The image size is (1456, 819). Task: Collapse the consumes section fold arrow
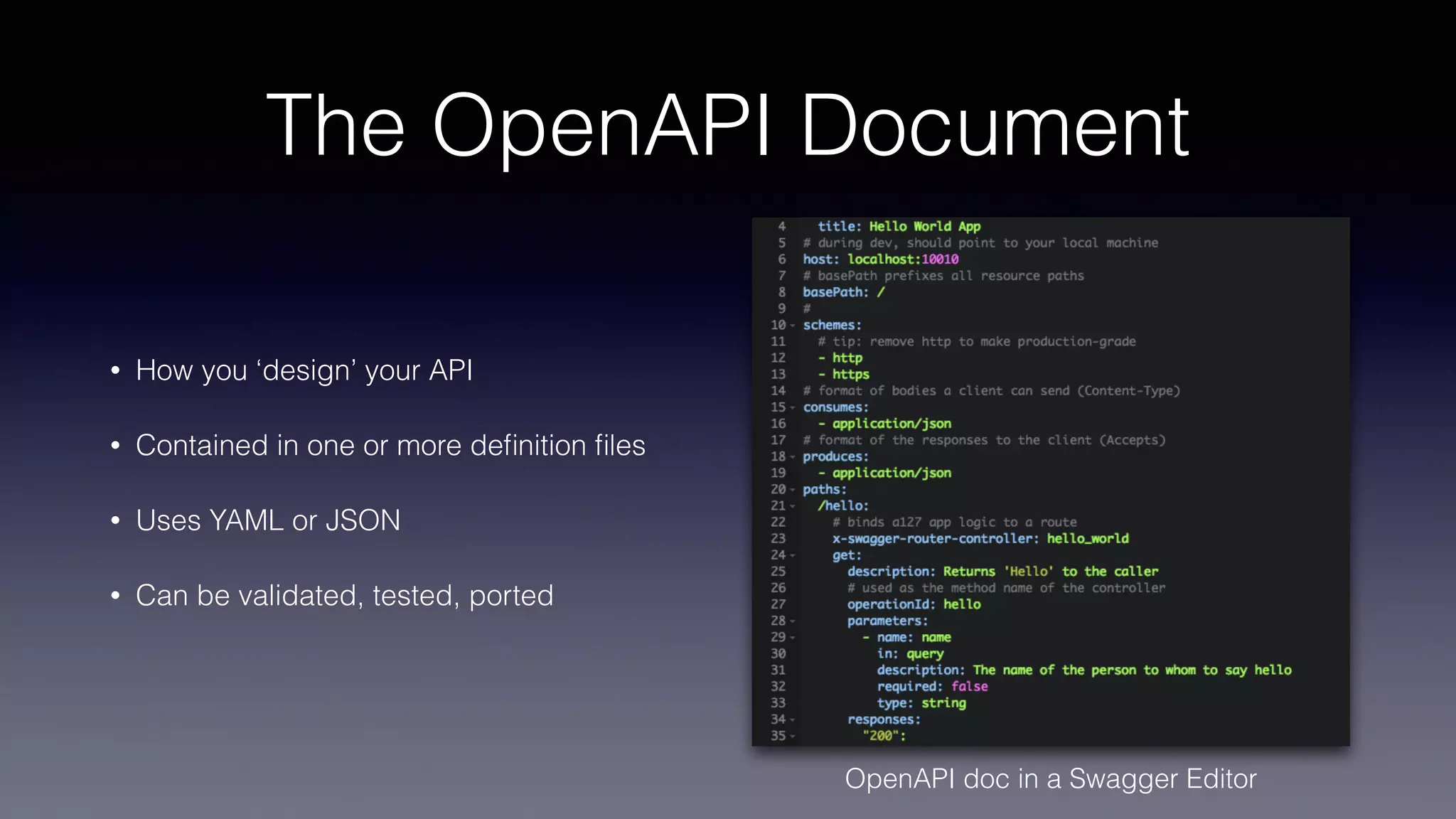(793, 408)
